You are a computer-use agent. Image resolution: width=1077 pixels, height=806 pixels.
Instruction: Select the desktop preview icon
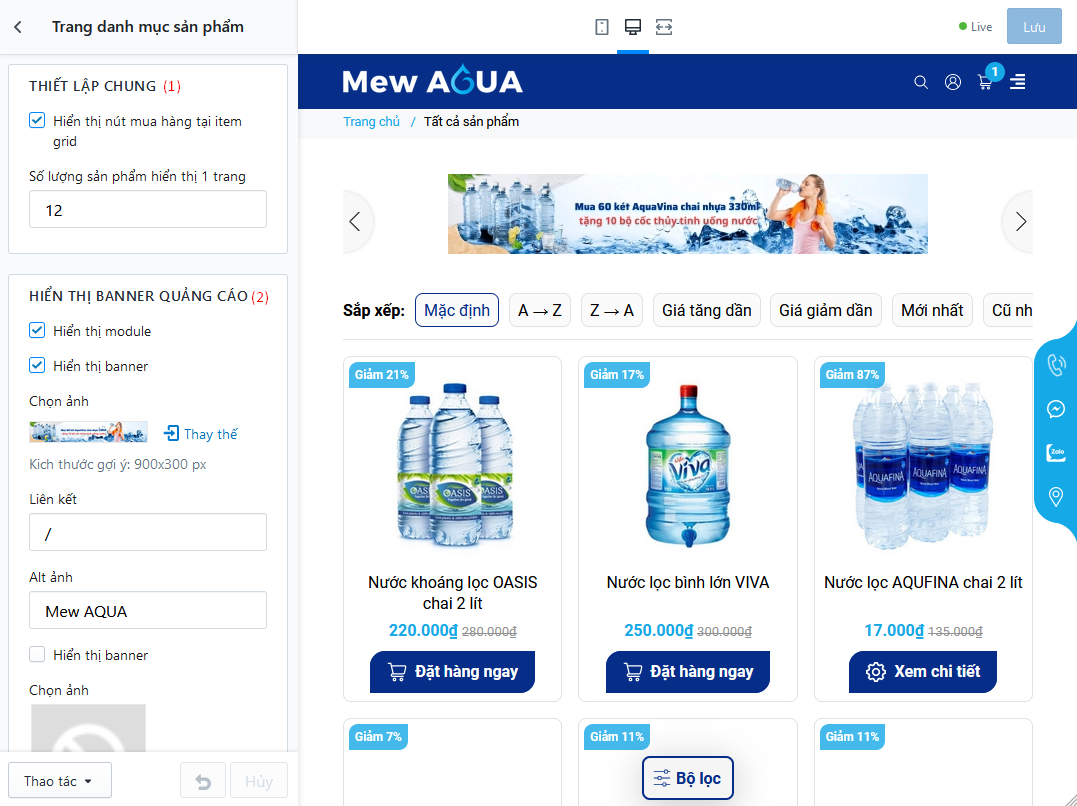633,27
